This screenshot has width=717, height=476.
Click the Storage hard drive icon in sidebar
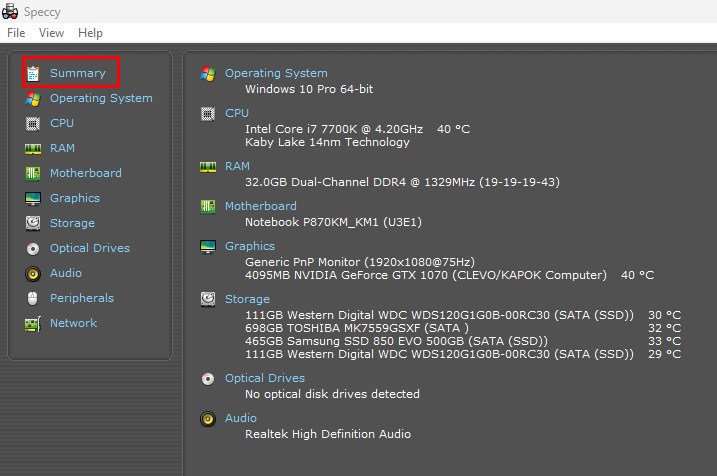point(33,223)
